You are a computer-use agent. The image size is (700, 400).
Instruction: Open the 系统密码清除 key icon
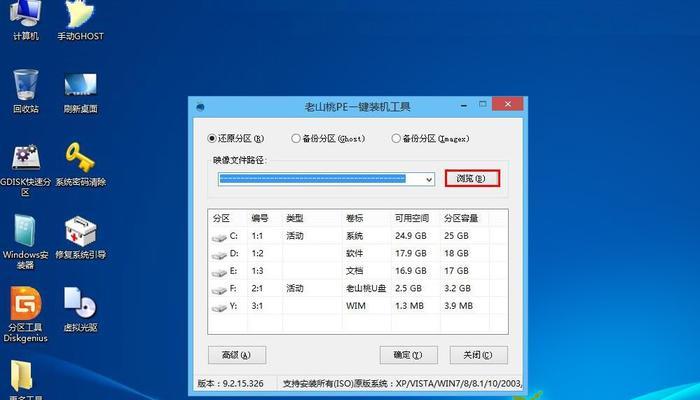[80, 164]
